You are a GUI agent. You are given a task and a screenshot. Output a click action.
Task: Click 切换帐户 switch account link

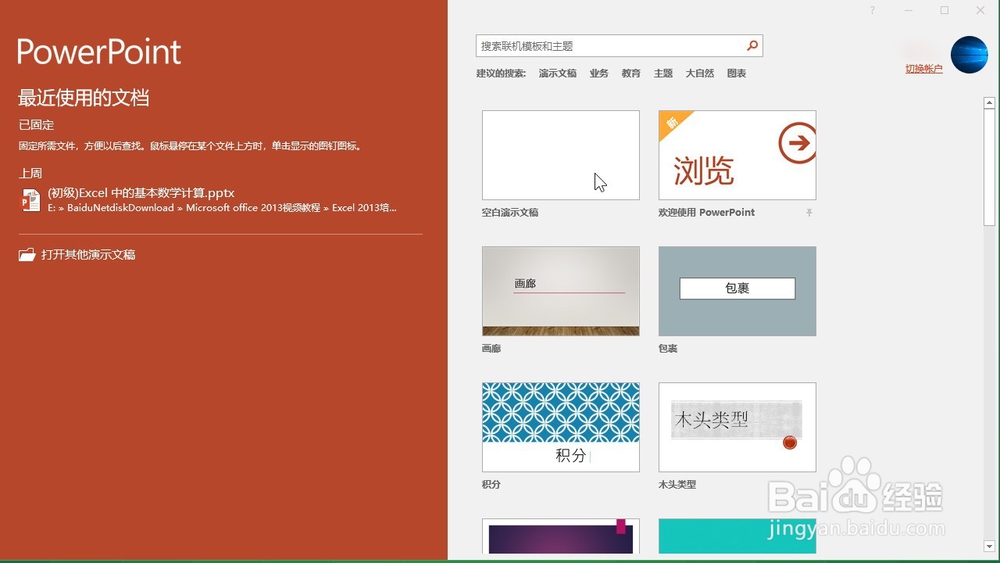[x=923, y=69]
